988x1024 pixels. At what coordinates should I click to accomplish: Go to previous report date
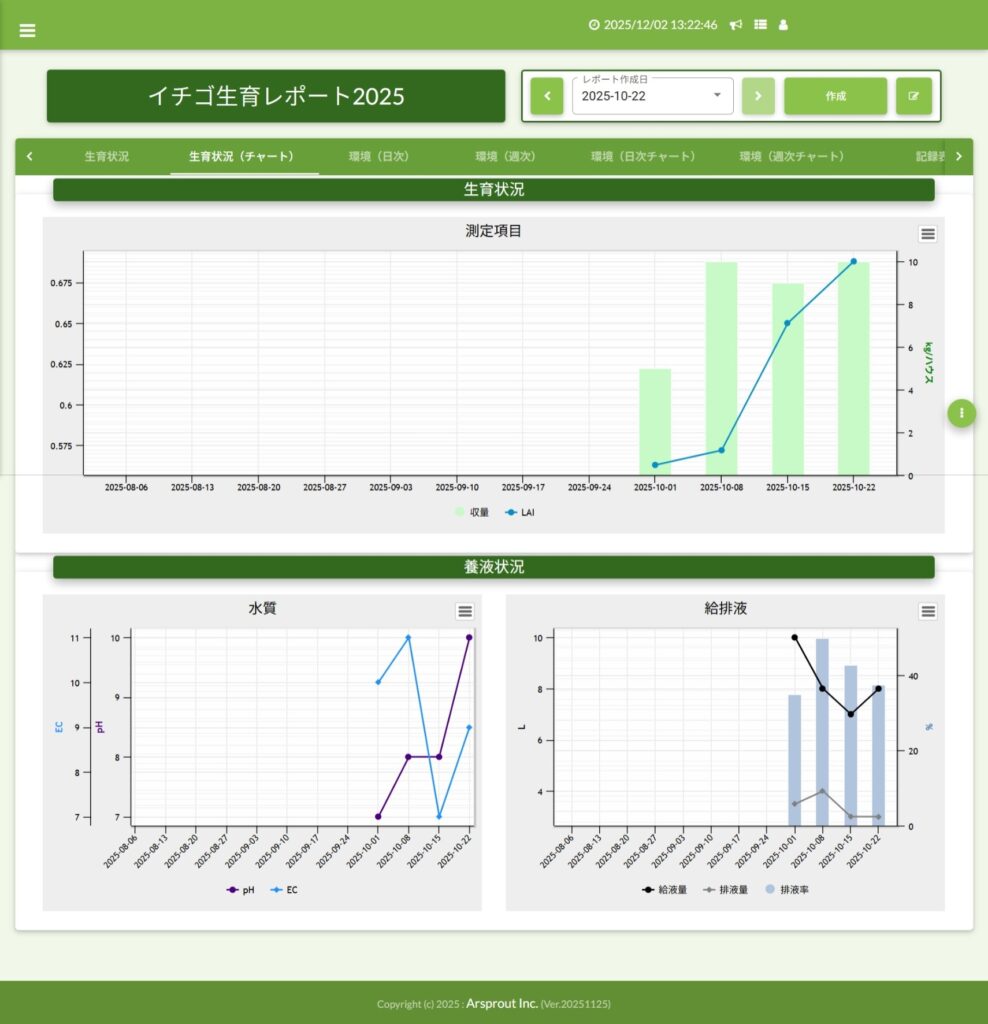click(x=547, y=96)
